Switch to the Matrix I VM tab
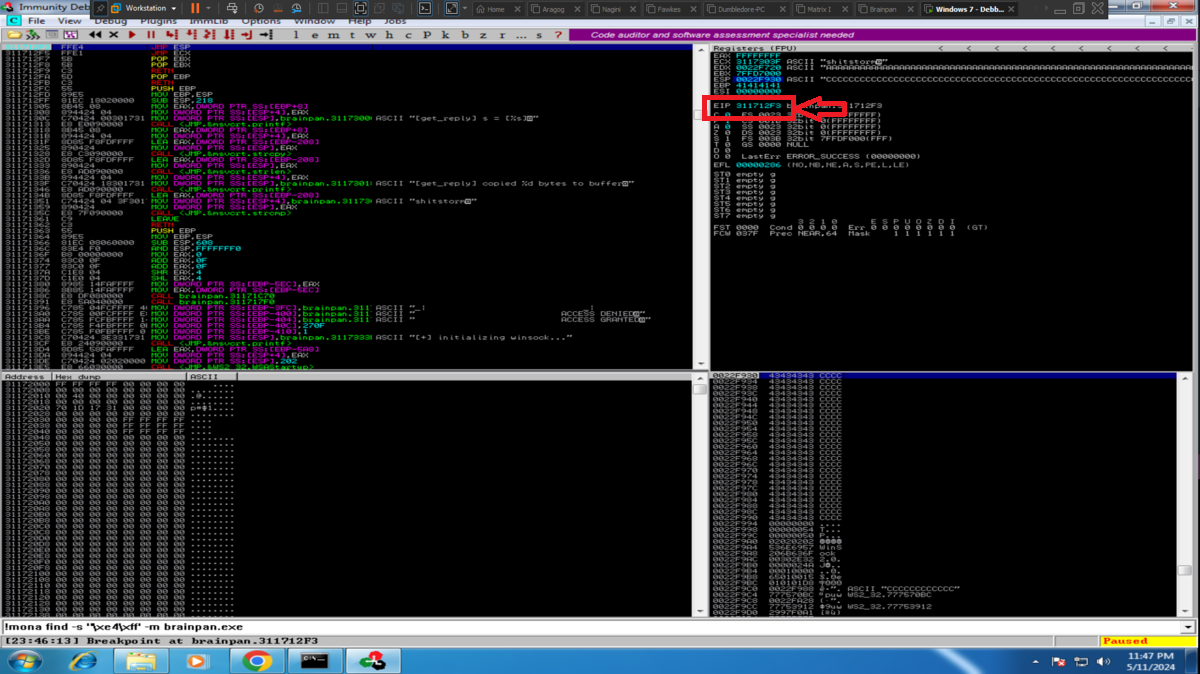 [x=822, y=9]
